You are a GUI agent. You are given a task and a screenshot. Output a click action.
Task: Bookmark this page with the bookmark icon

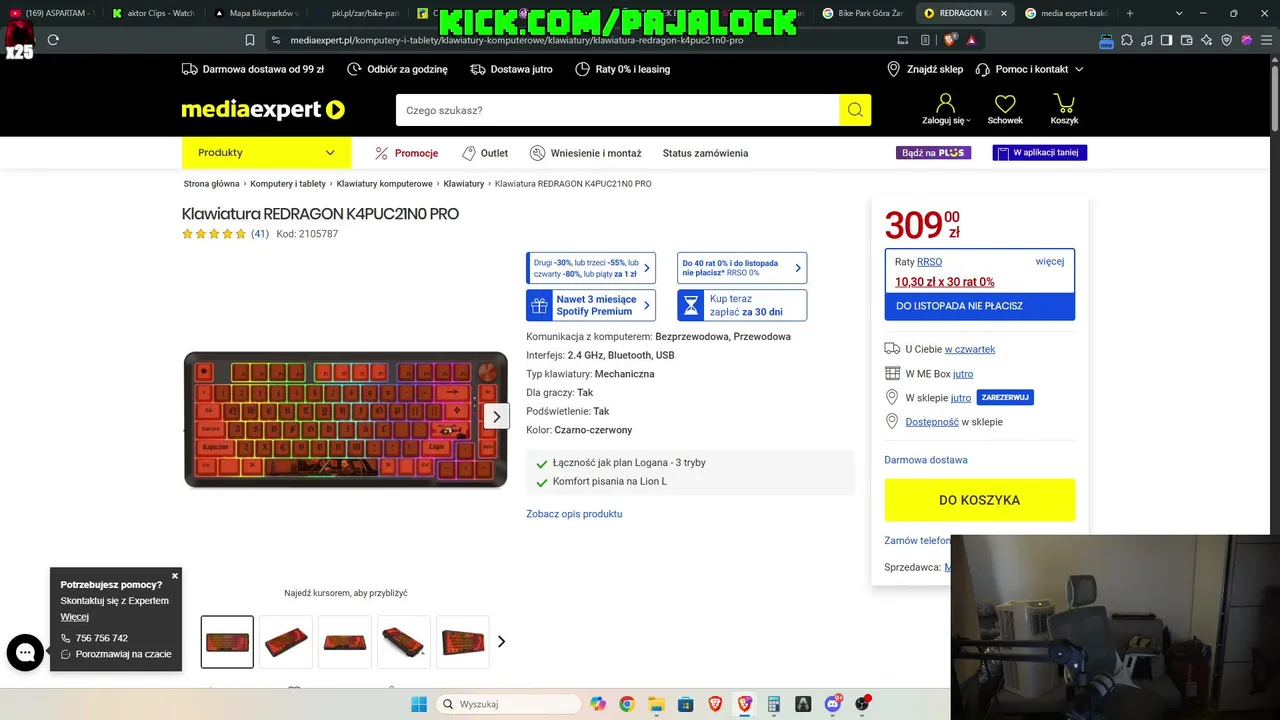[x=250, y=40]
